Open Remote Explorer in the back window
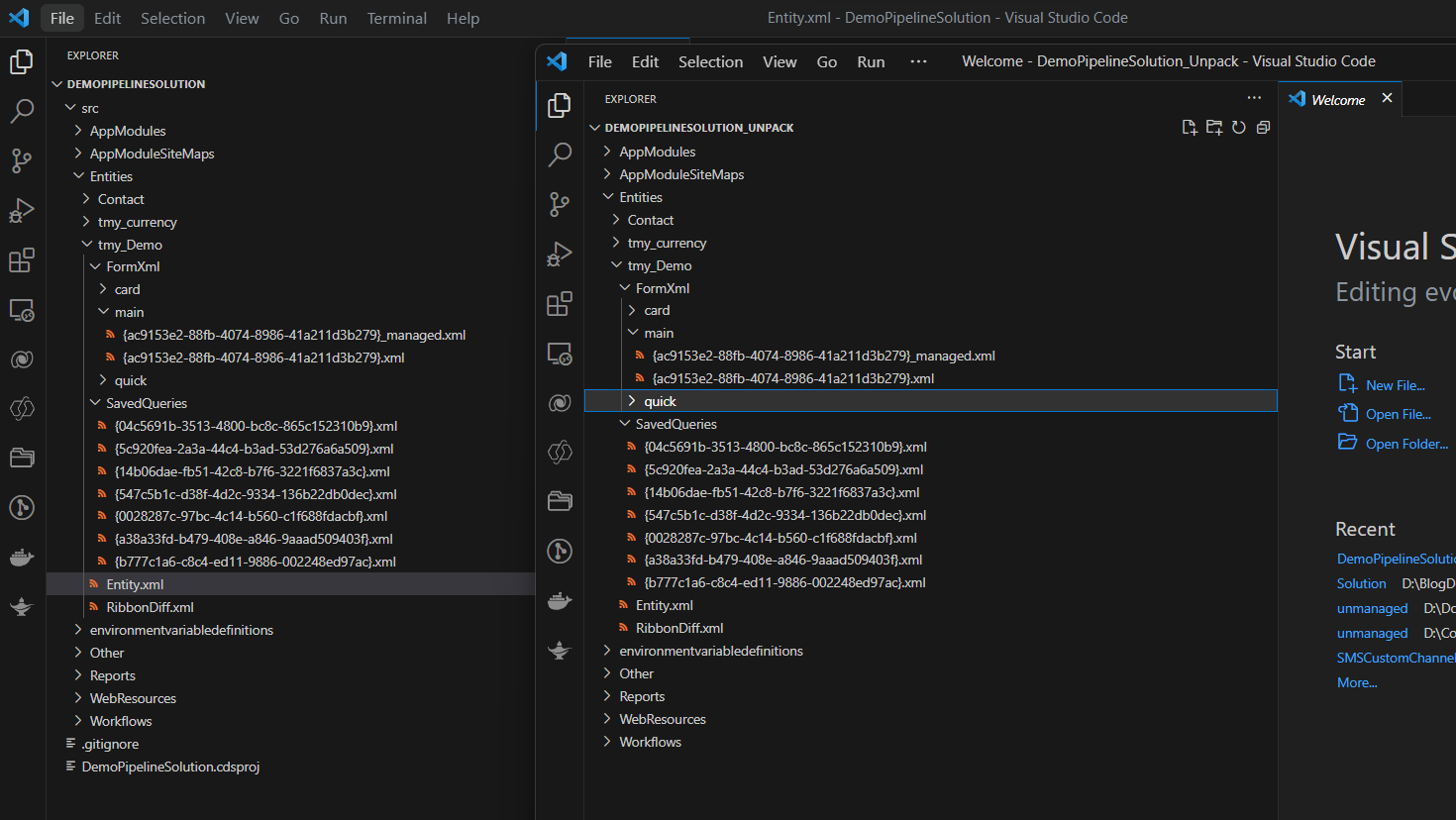Screen dimensions: 1456x820 pyautogui.click(x=22, y=310)
